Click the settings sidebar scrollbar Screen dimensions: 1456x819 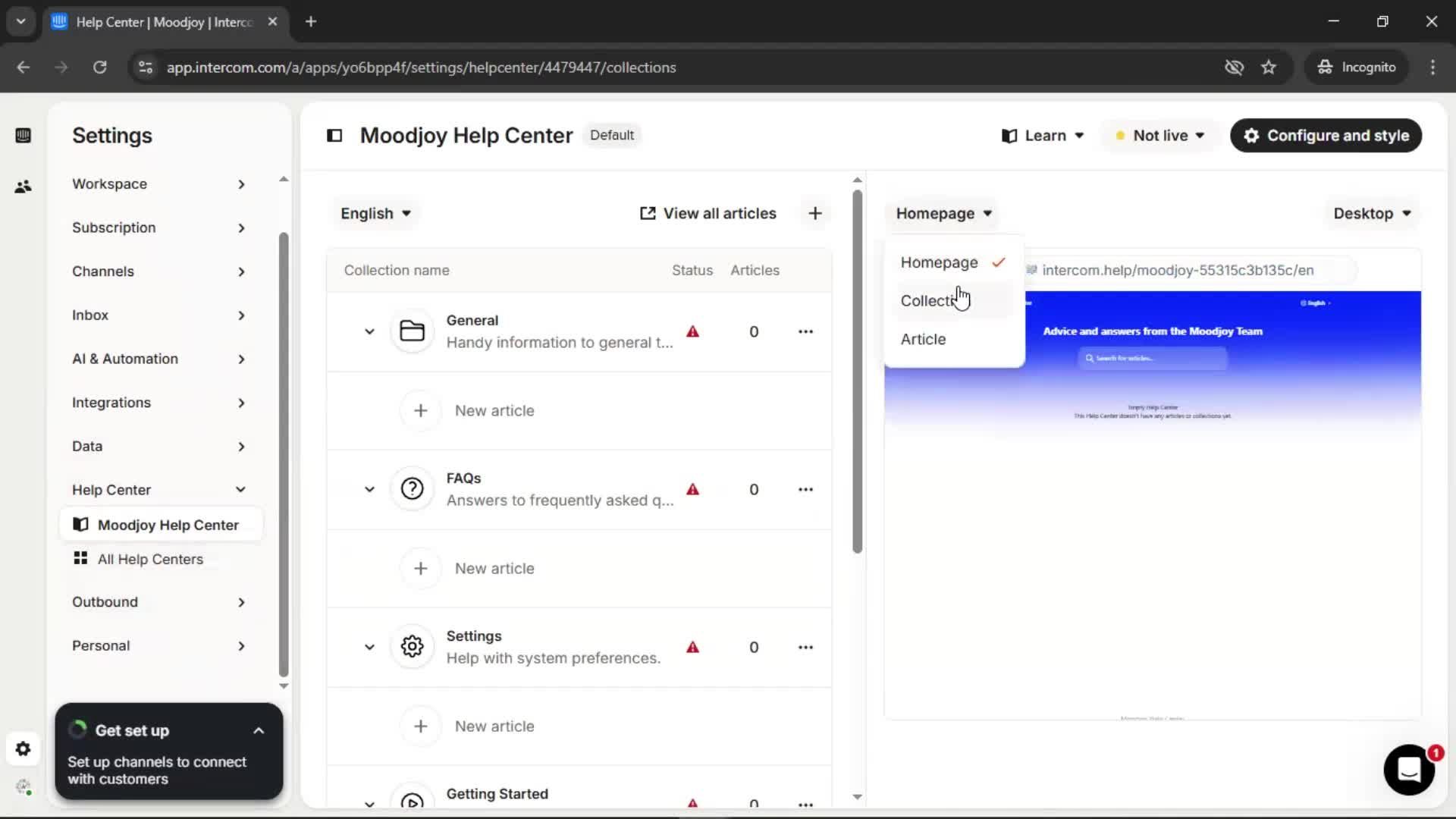point(284,455)
